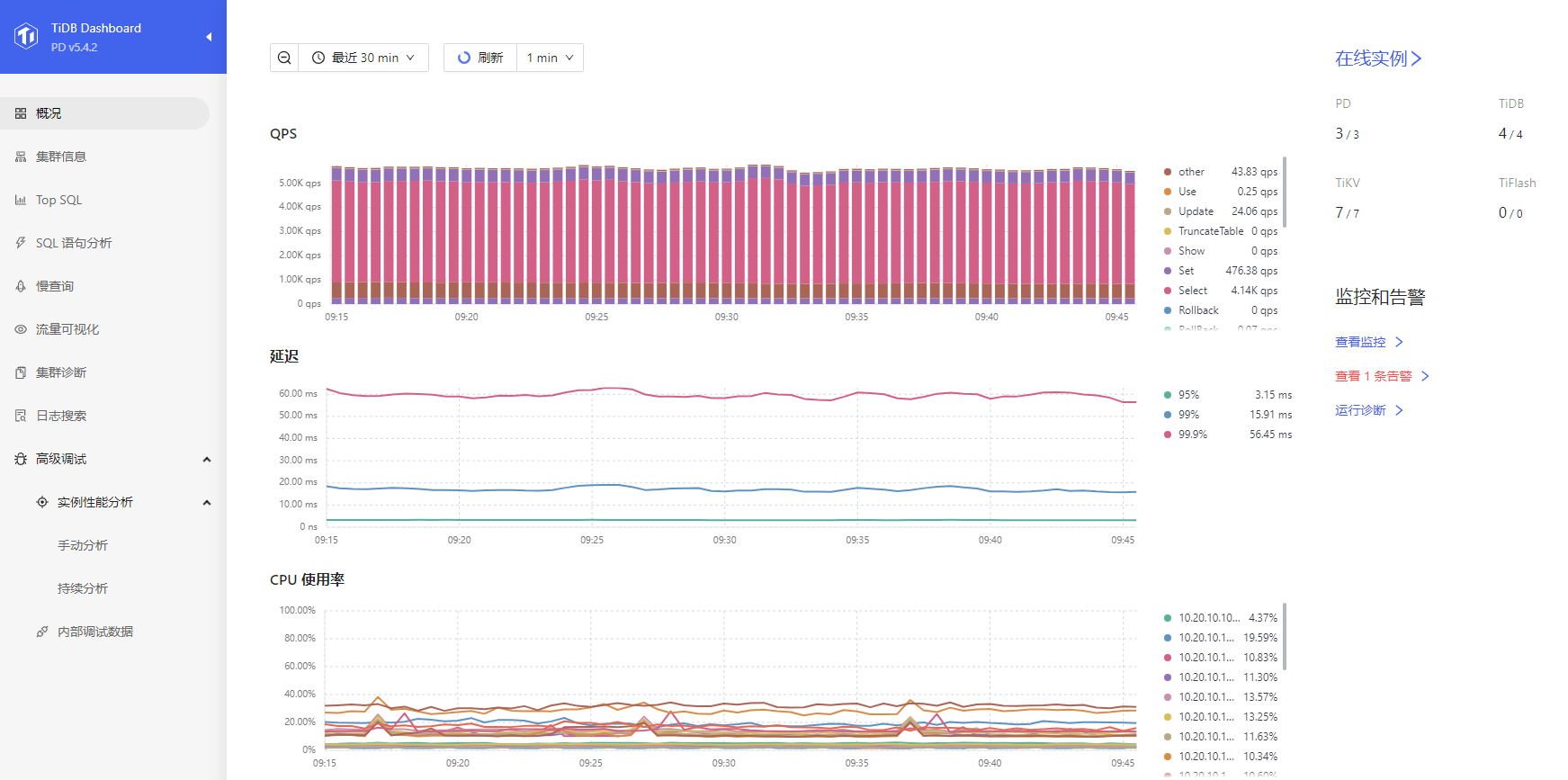Open the 在线实例 link

[1378, 58]
